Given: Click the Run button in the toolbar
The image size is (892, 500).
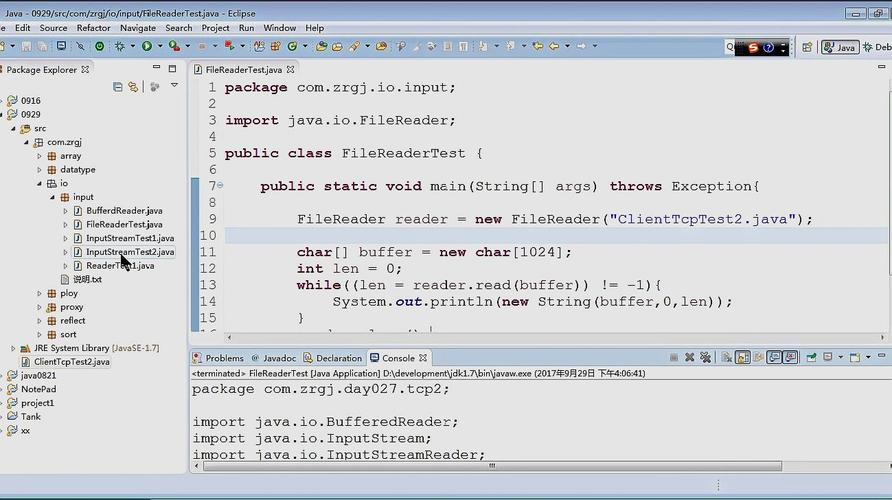Looking at the screenshot, I should [x=146, y=46].
